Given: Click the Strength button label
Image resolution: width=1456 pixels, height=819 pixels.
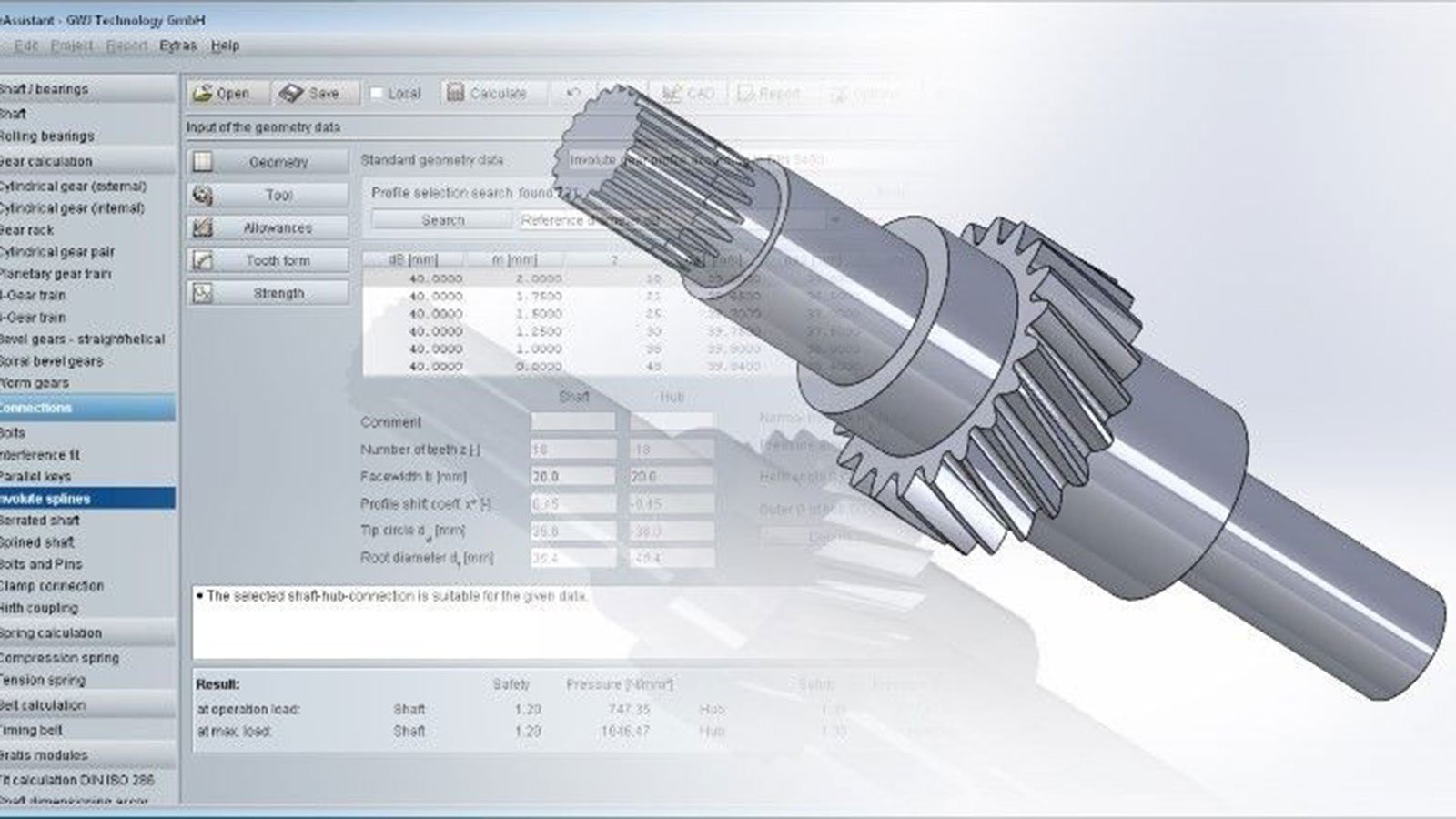Looking at the screenshot, I should pos(278,293).
